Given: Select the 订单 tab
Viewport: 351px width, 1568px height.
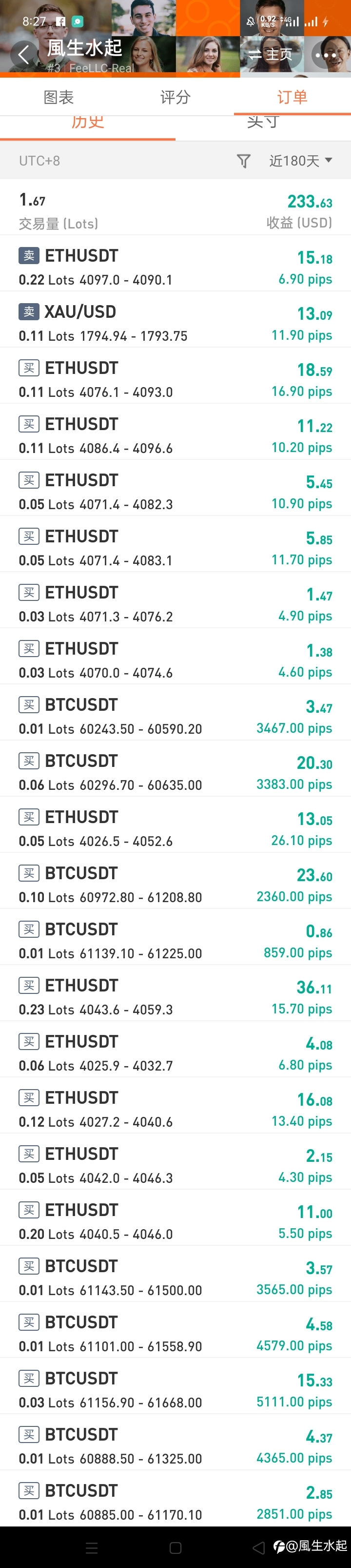Looking at the screenshot, I should [292, 97].
